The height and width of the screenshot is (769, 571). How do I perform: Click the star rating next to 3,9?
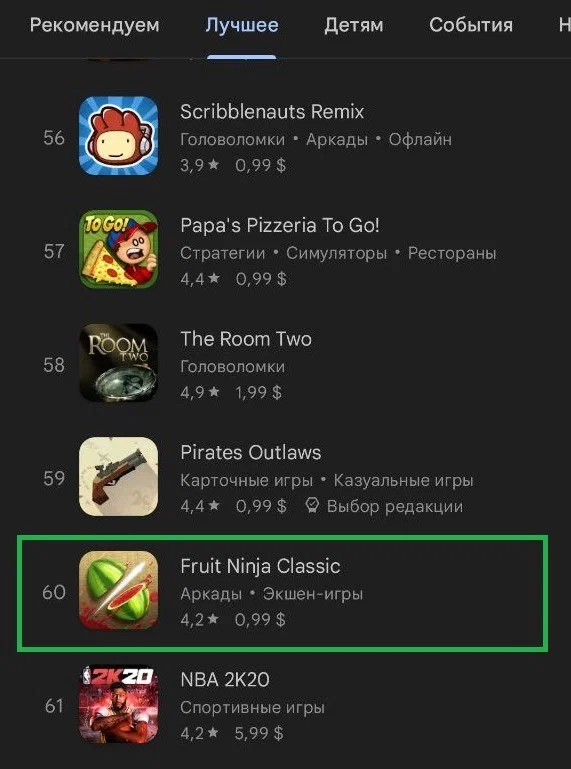point(213,165)
